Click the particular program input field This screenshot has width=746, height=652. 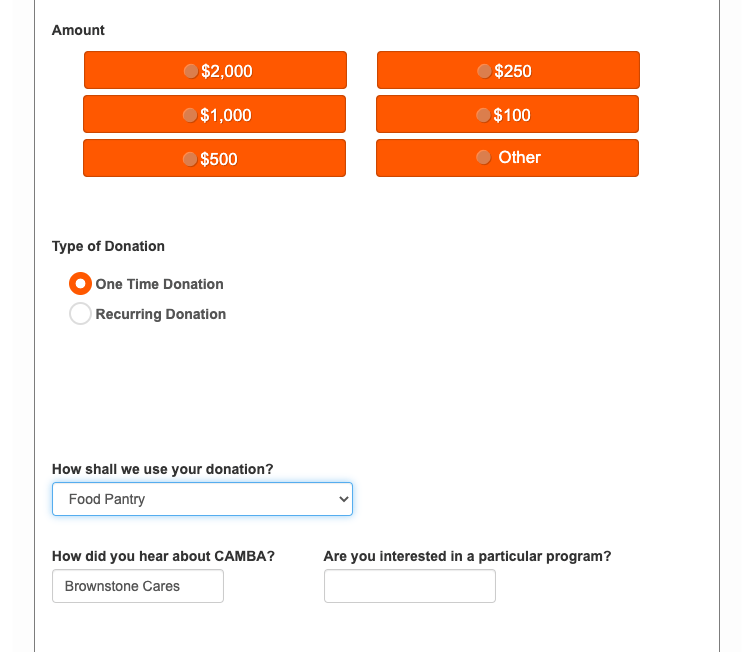[410, 586]
